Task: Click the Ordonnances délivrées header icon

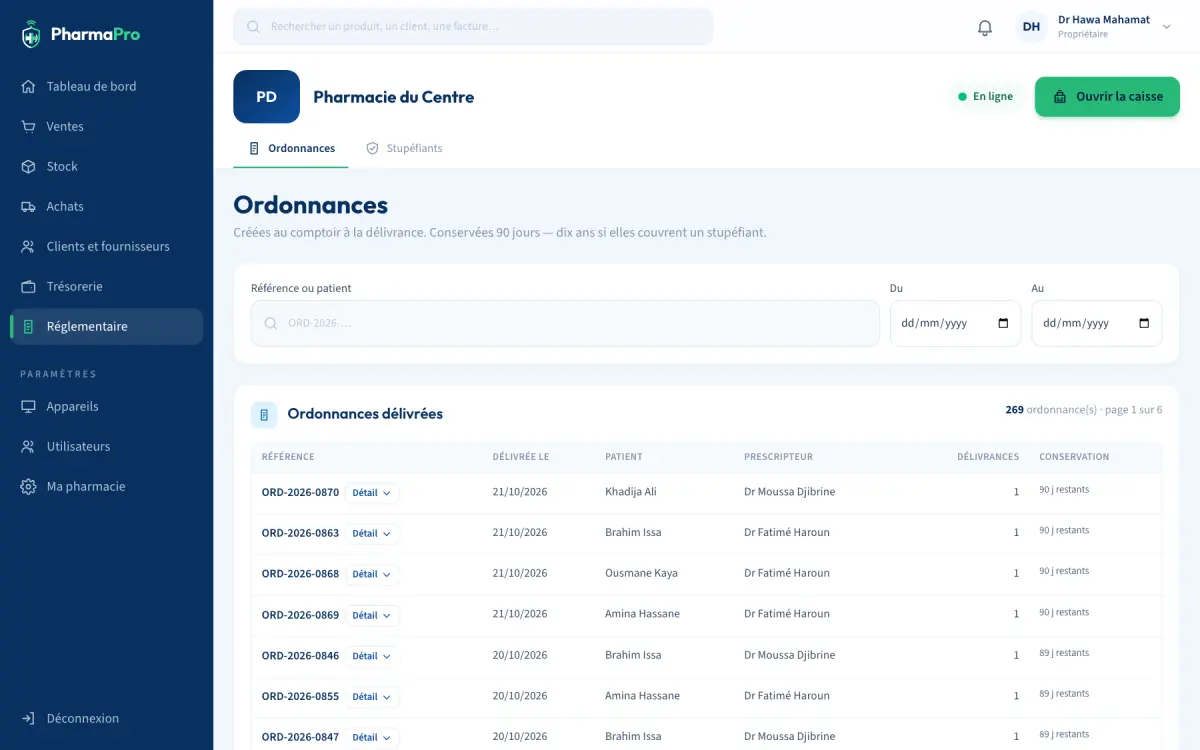Action: tap(264, 414)
